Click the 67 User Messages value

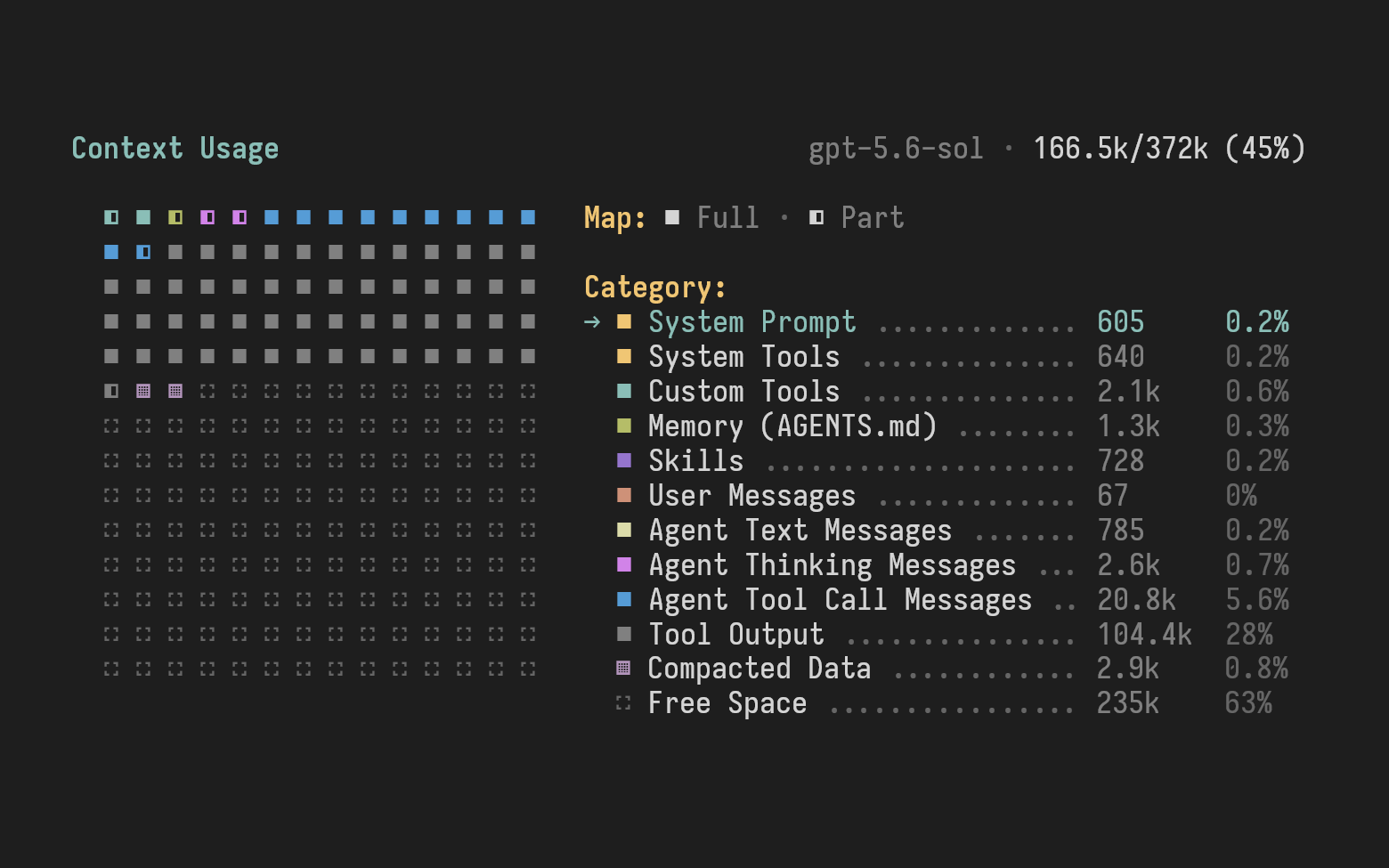tap(1113, 495)
